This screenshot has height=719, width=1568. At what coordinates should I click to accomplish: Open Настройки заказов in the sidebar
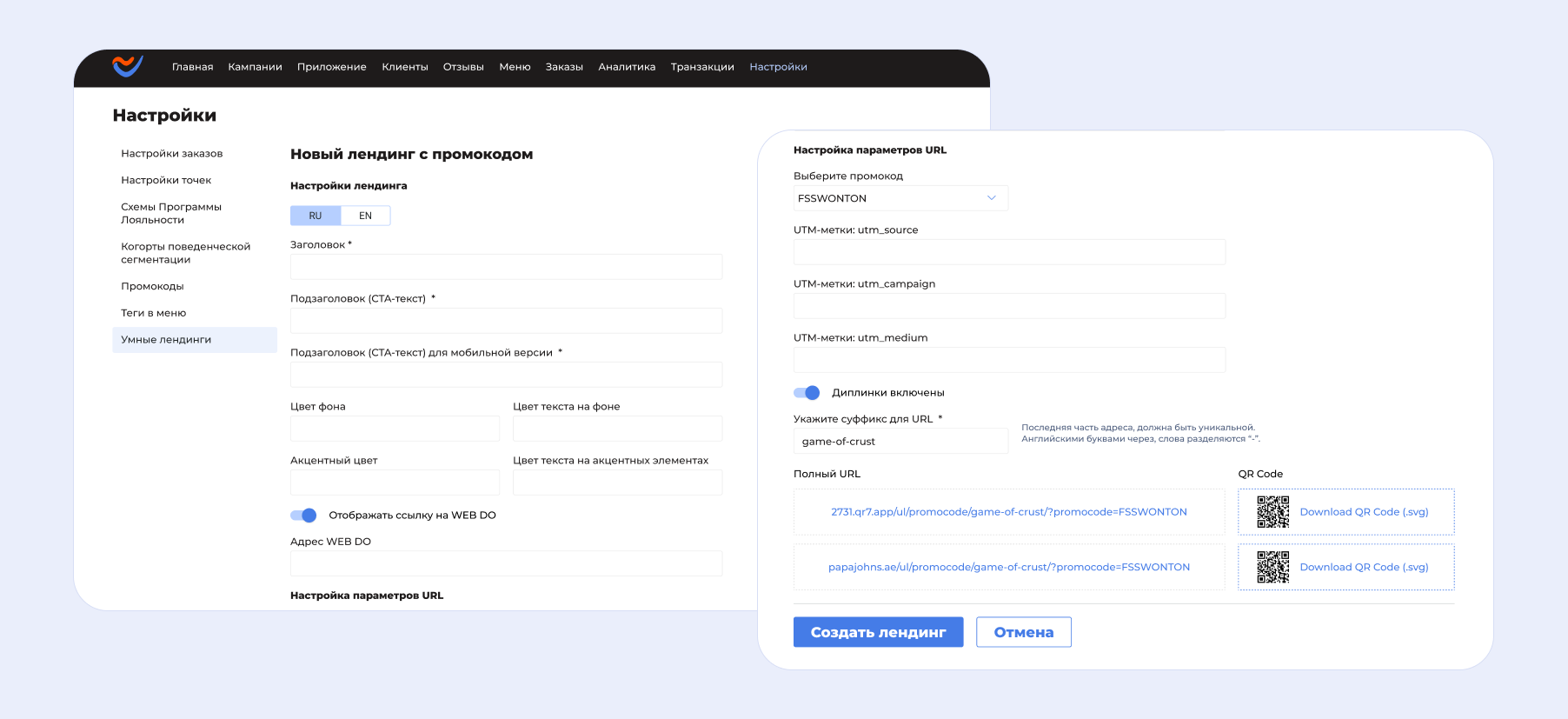(x=172, y=154)
